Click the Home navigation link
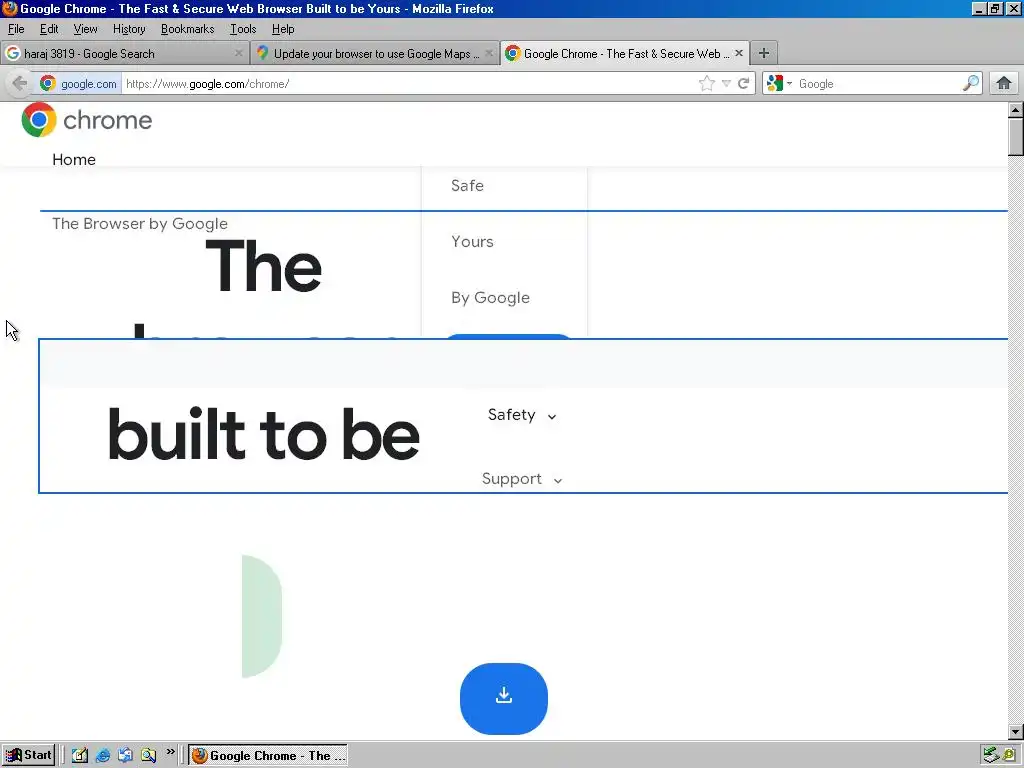This screenshot has width=1024, height=768. 74,160
